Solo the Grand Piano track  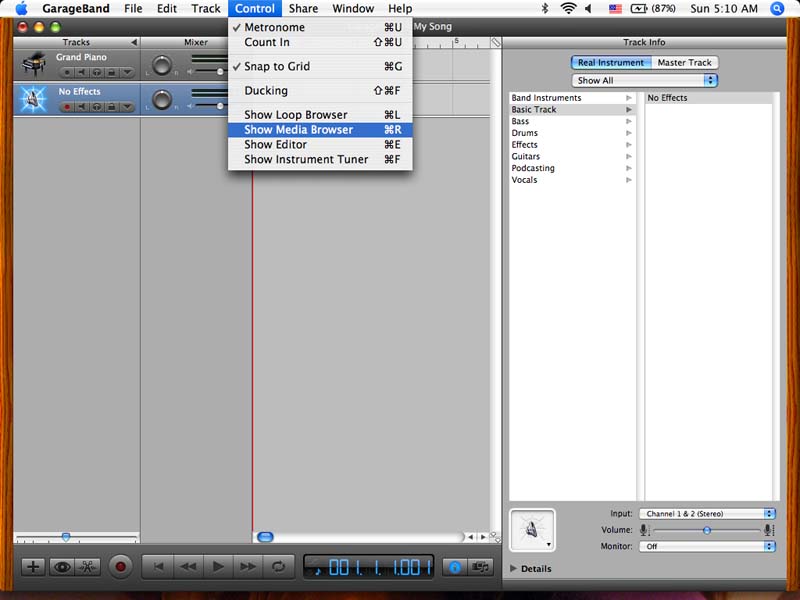(x=96, y=72)
